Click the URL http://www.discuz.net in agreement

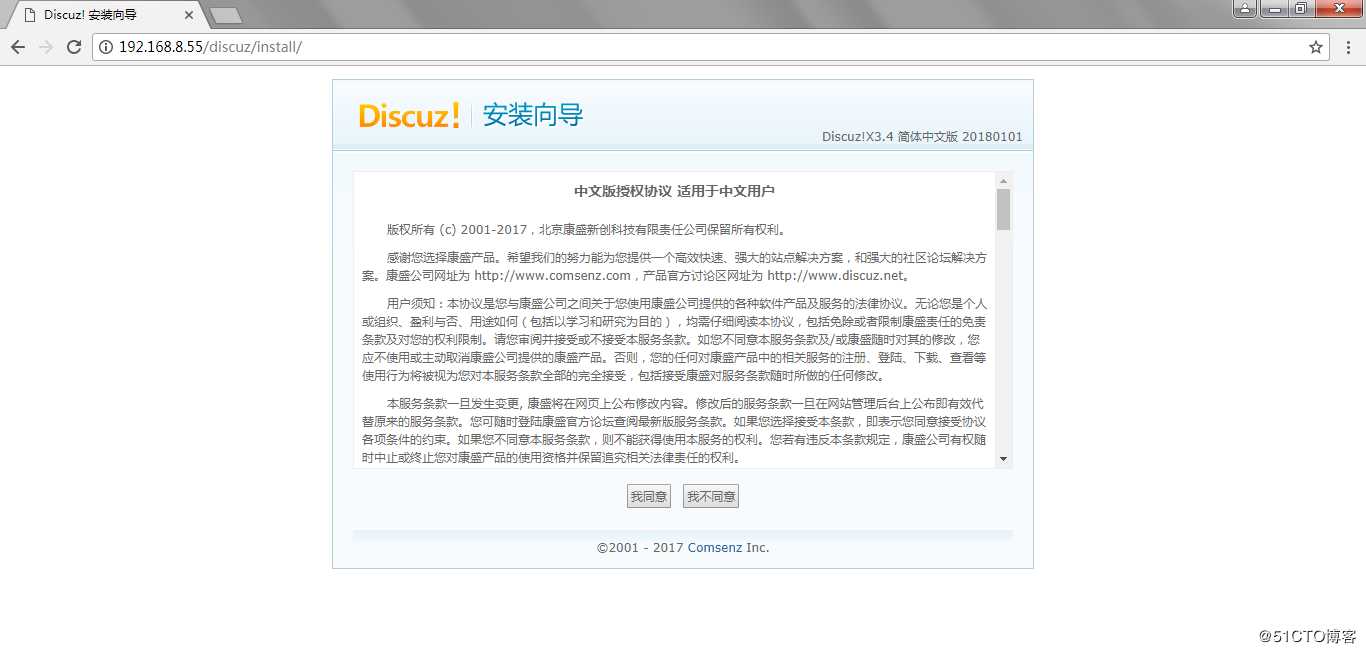835,276
